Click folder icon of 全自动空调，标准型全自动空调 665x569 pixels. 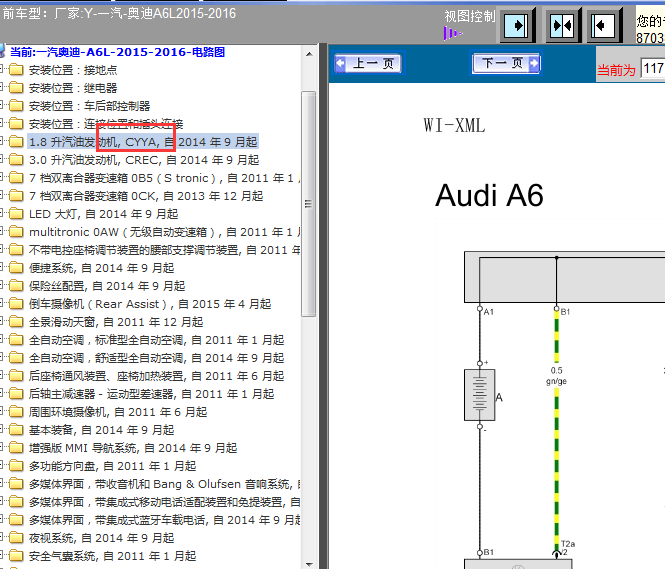[16, 340]
